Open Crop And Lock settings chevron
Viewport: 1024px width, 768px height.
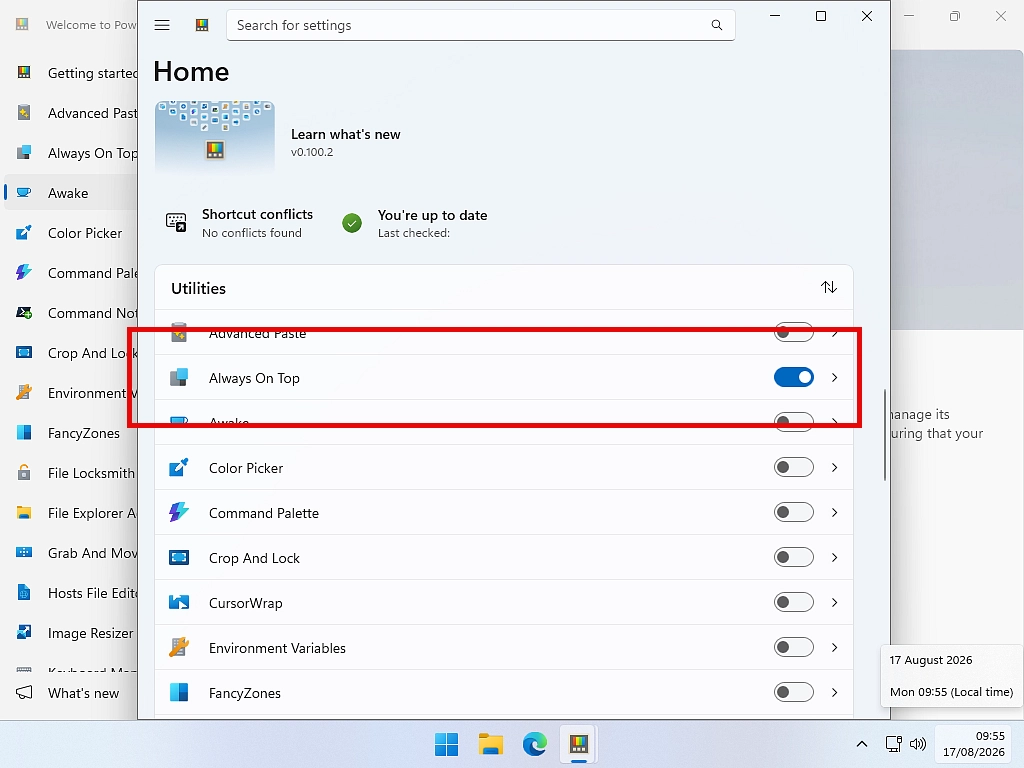[x=835, y=558]
